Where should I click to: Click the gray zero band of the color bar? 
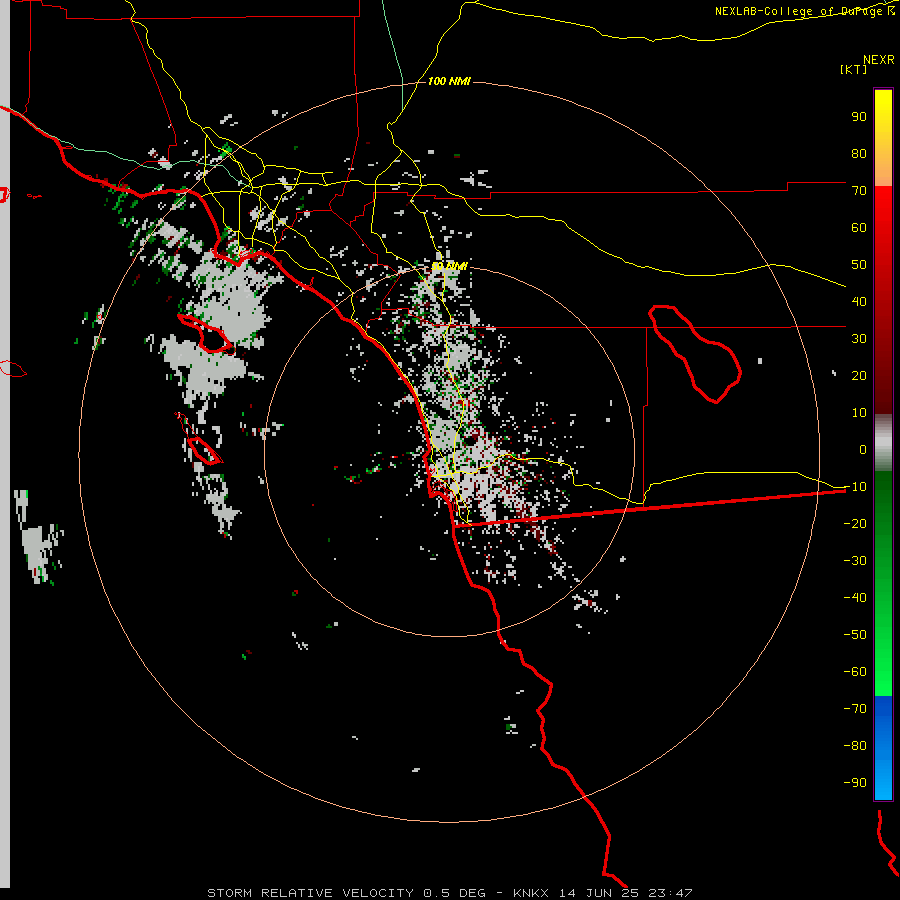pyautogui.click(x=883, y=443)
